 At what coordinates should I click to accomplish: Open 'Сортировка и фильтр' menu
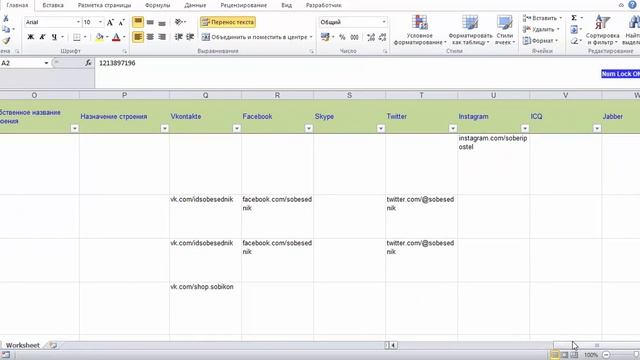(x=602, y=30)
